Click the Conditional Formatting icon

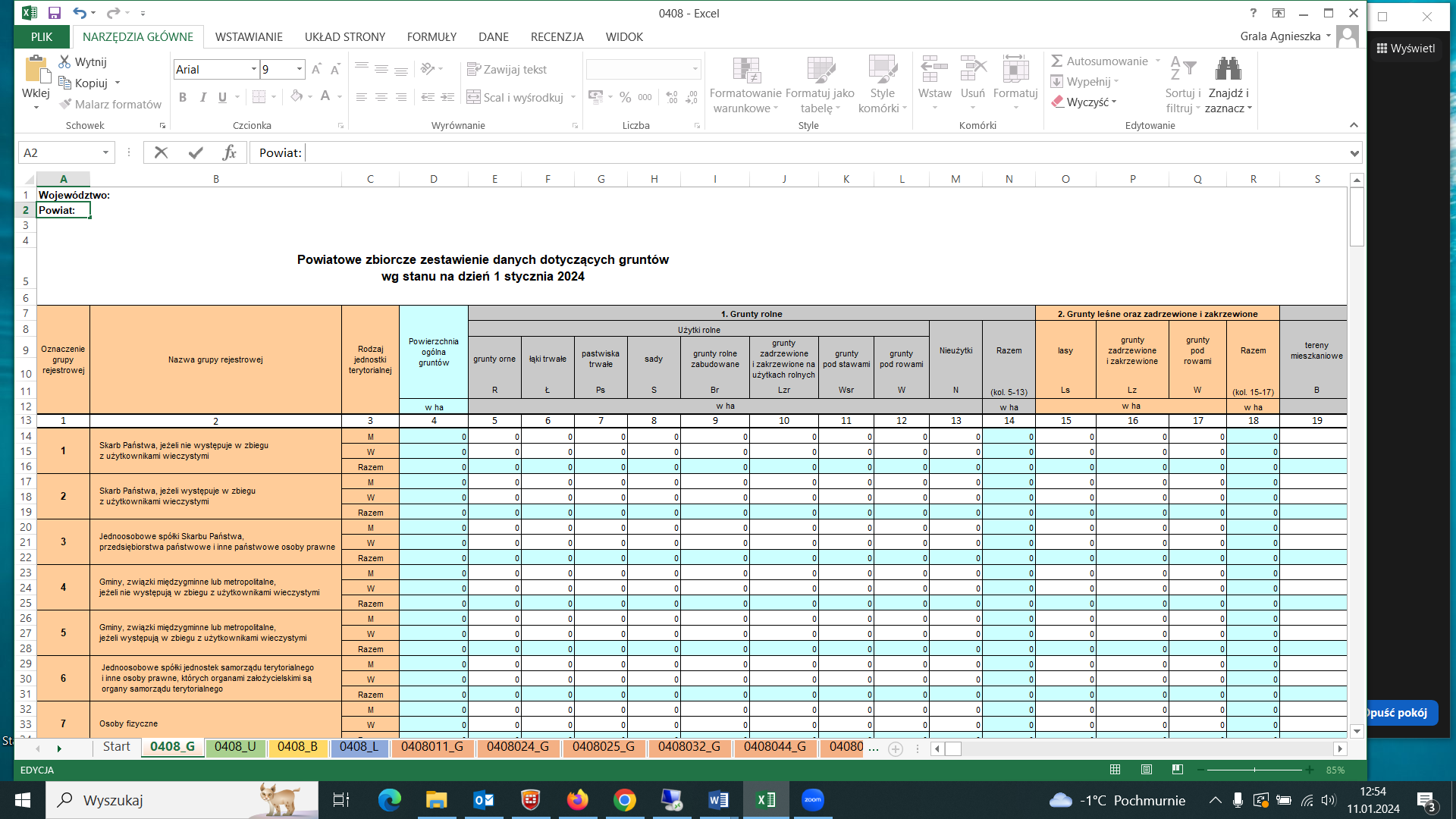tap(745, 71)
